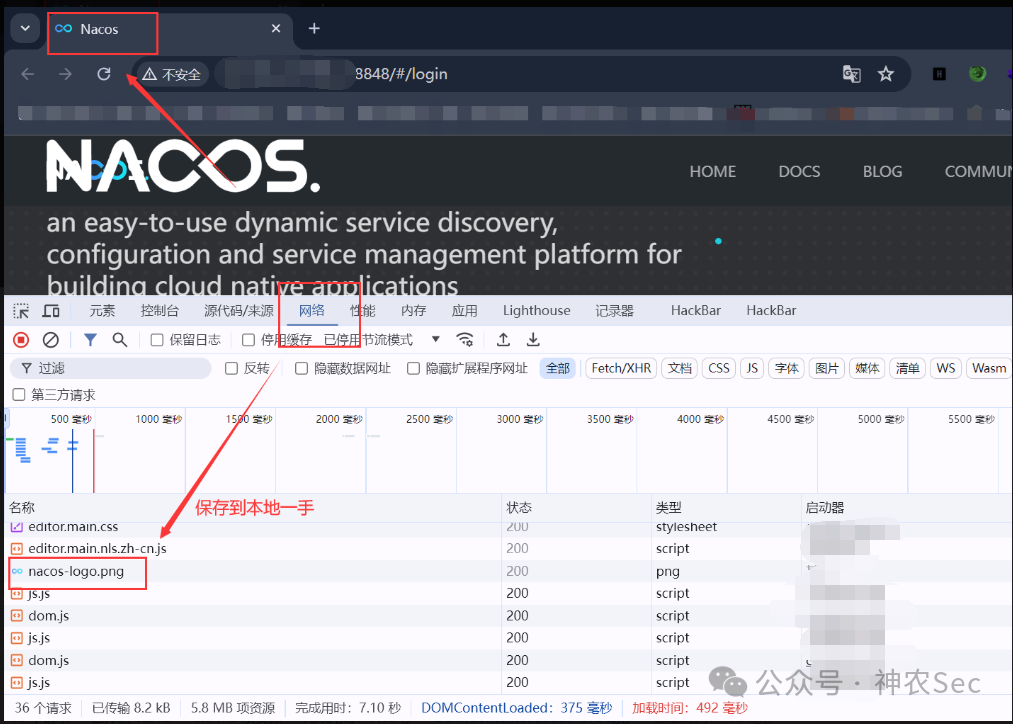Viewport: 1013px width, 724px height.
Task: Filter requests by 文档 type
Action: tap(679, 368)
